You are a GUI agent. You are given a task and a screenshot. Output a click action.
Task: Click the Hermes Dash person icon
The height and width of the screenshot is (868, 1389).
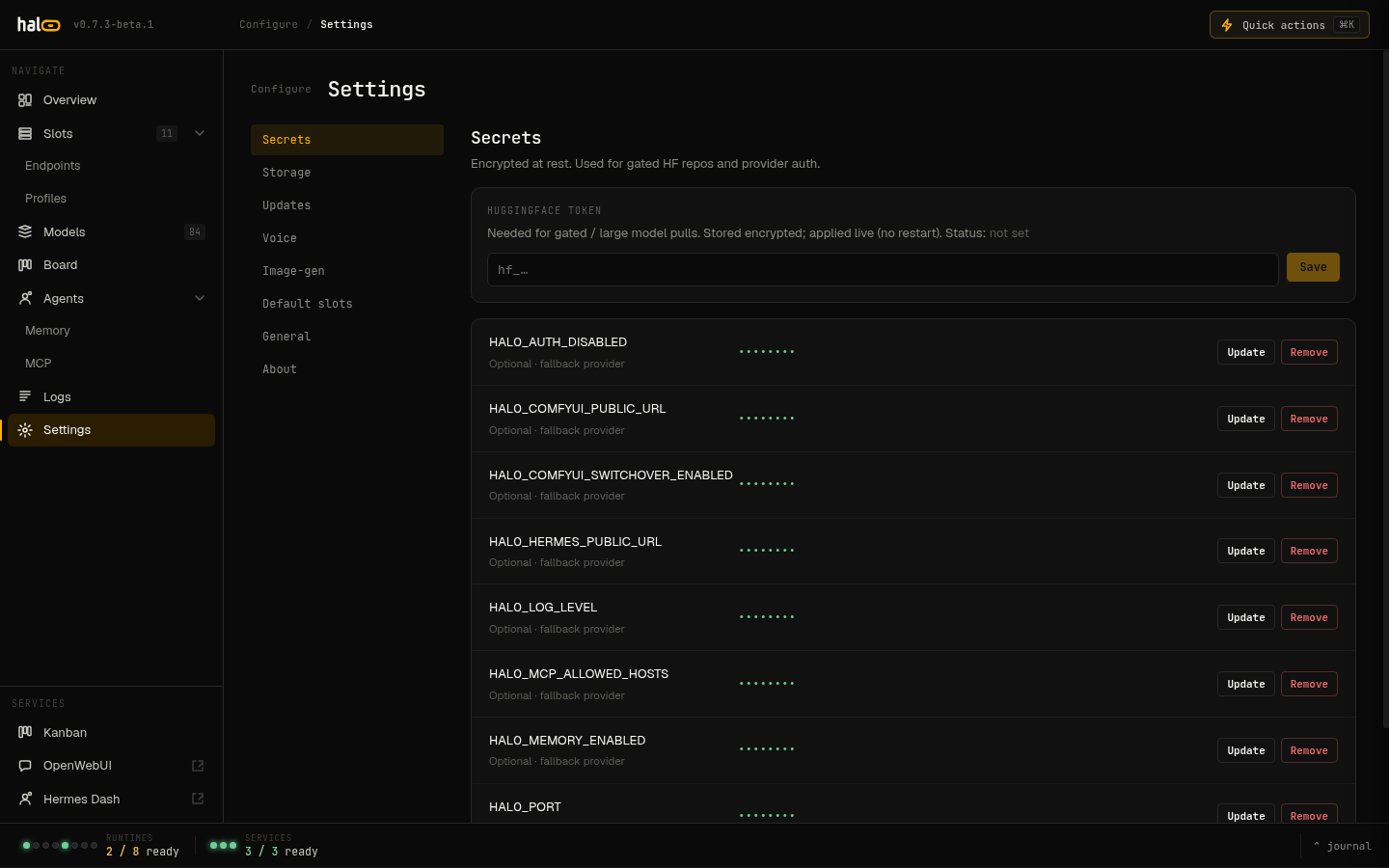25,800
